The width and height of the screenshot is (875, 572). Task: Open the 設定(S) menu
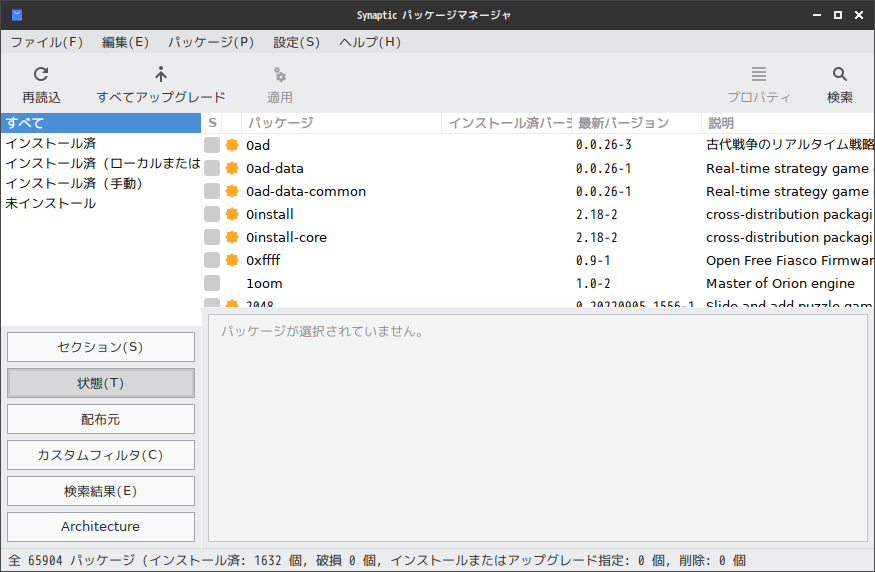point(296,42)
